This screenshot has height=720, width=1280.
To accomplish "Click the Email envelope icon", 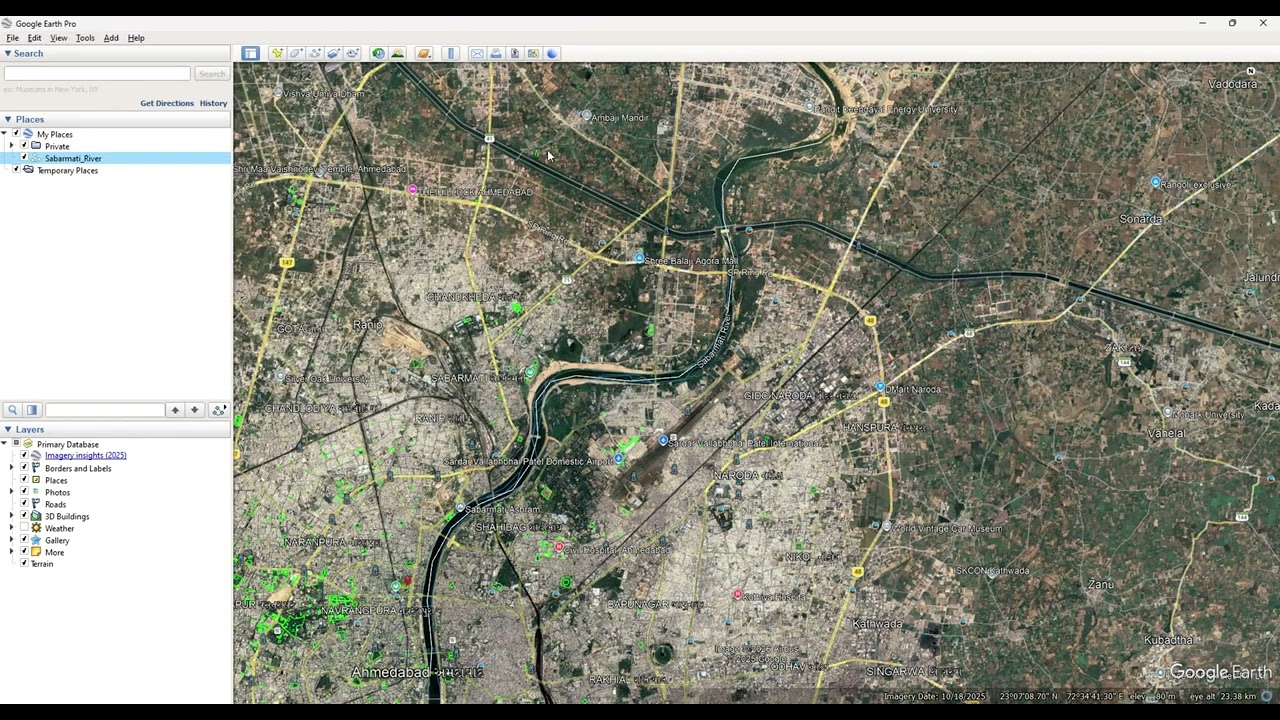I will [x=477, y=53].
